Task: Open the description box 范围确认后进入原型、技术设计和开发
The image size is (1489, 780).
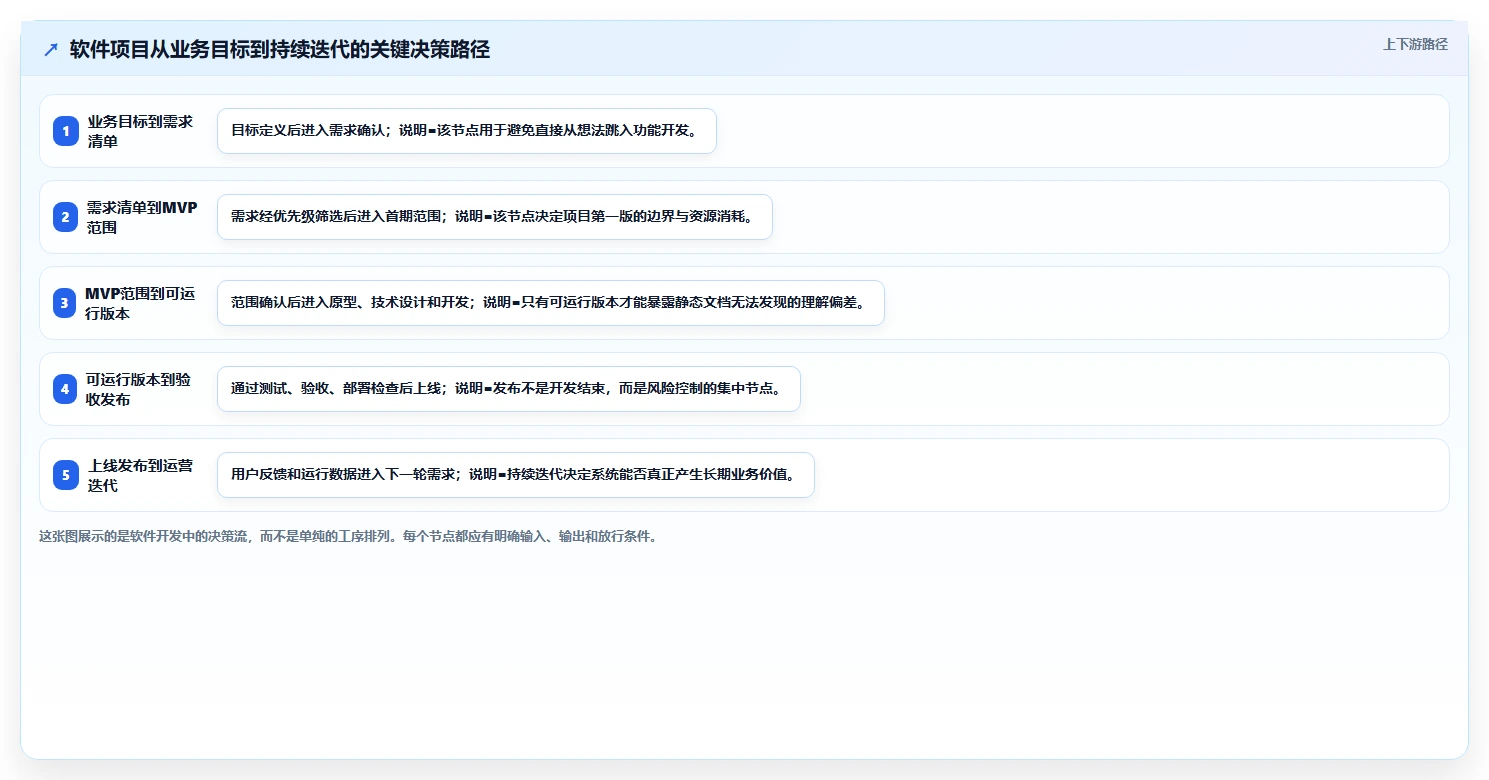Action: pyautogui.click(x=551, y=303)
